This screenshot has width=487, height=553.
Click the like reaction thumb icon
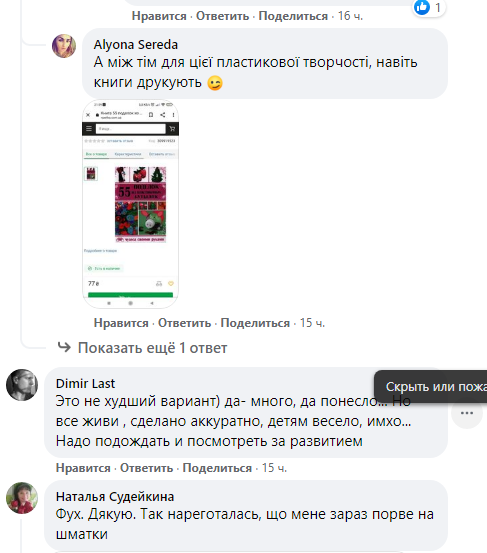422,7
